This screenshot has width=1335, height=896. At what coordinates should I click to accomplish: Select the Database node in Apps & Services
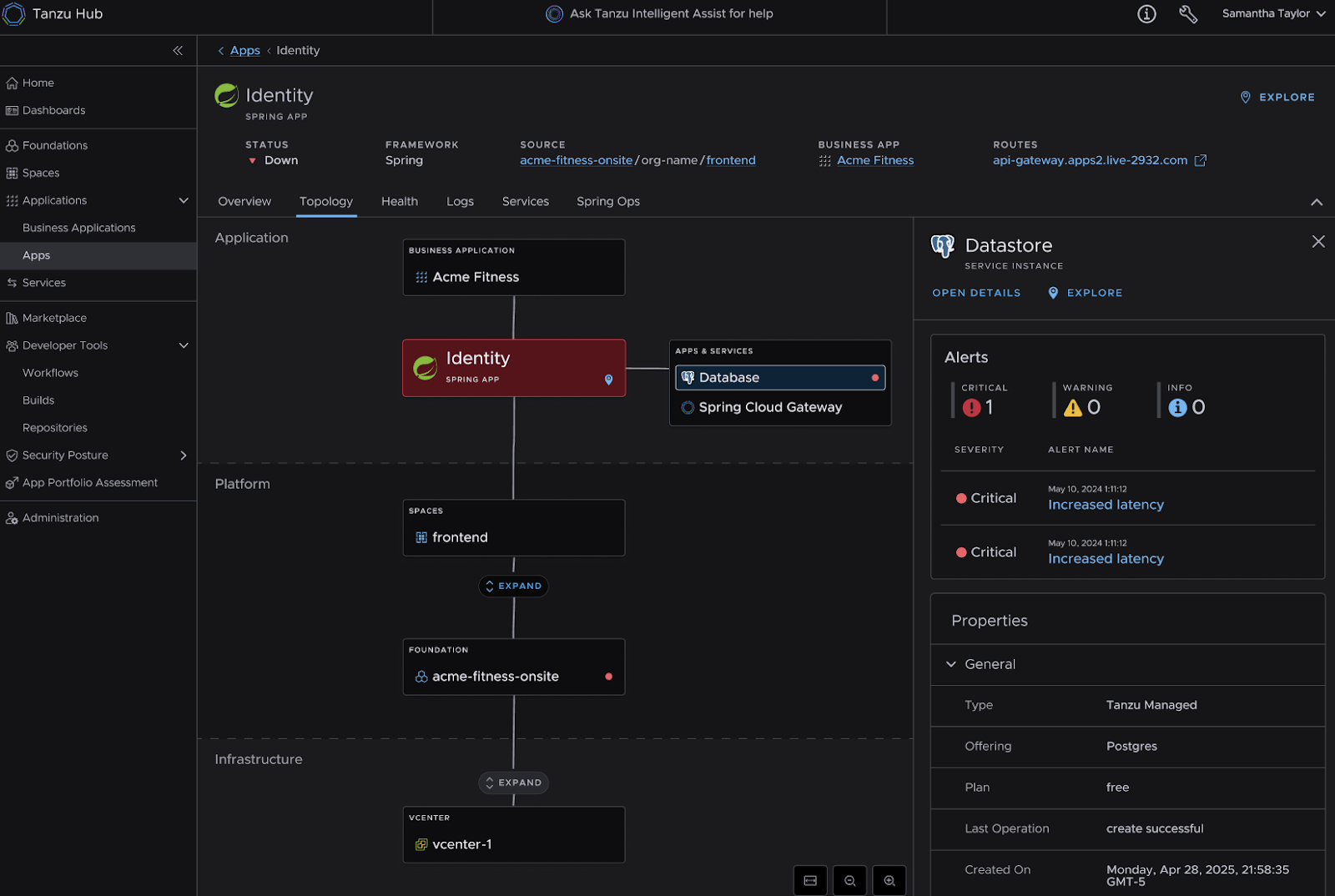pyautogui.click(x=779, y=377)
